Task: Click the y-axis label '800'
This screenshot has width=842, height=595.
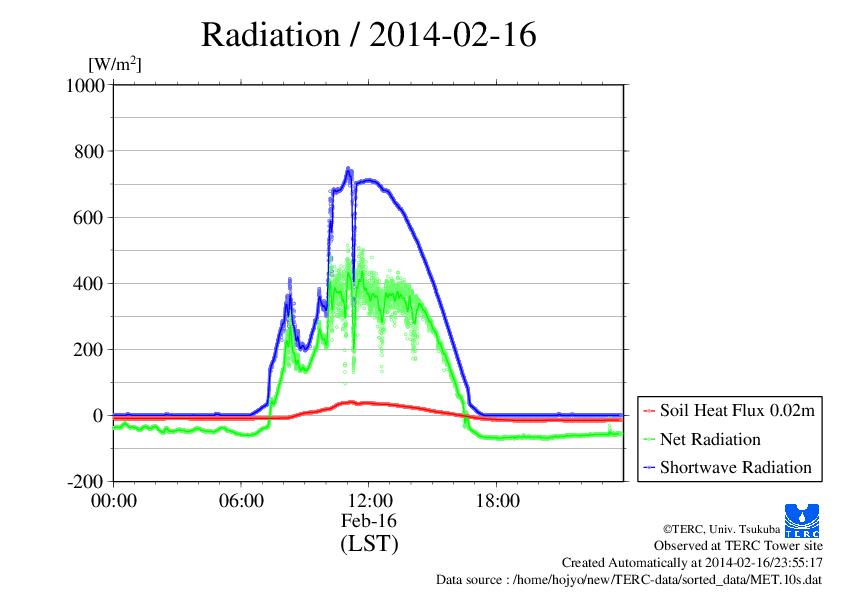Action: [x=89, y=151]
